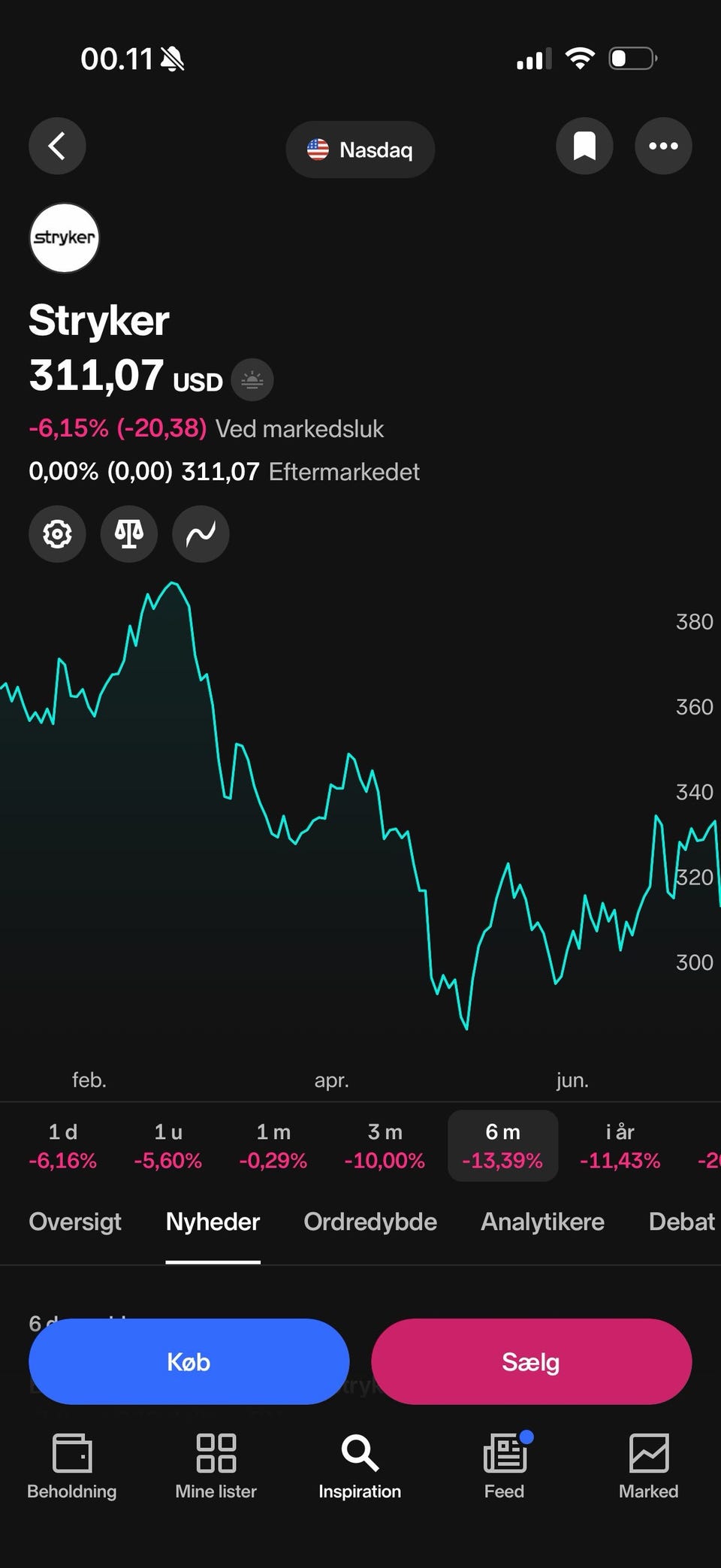Tap the Stryker stock name heading
This screenshot has width=721, height=1568.
coord(99,321)
